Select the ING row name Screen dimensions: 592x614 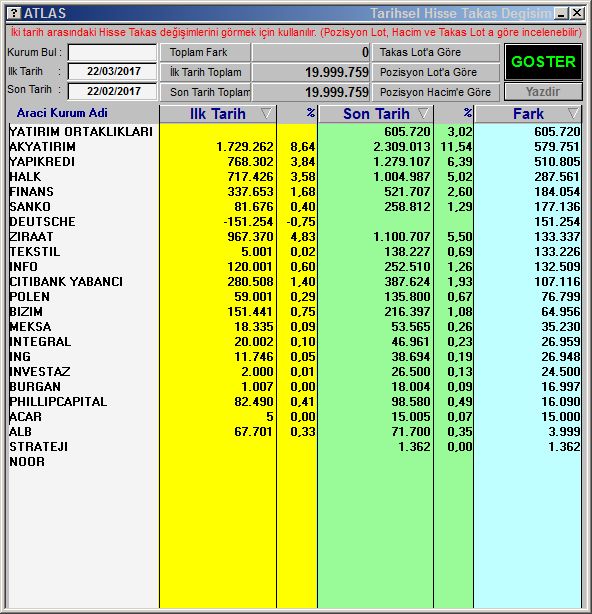tap(20, 357)
